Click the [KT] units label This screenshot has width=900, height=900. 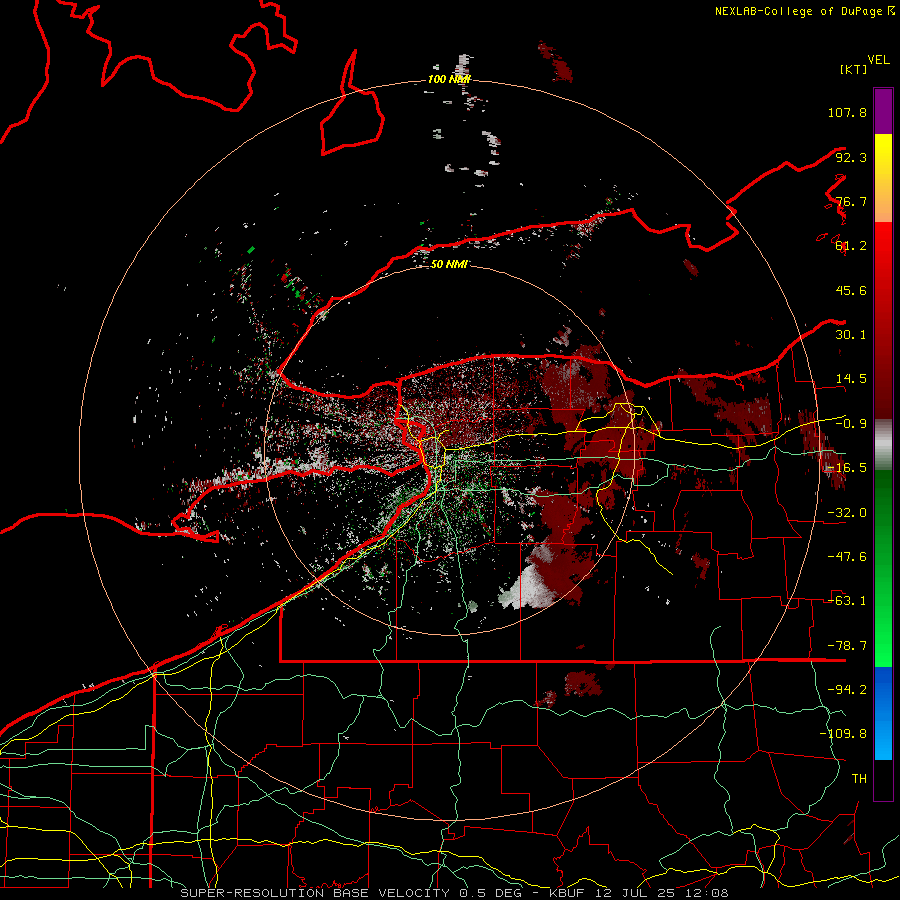click(853, 69)
